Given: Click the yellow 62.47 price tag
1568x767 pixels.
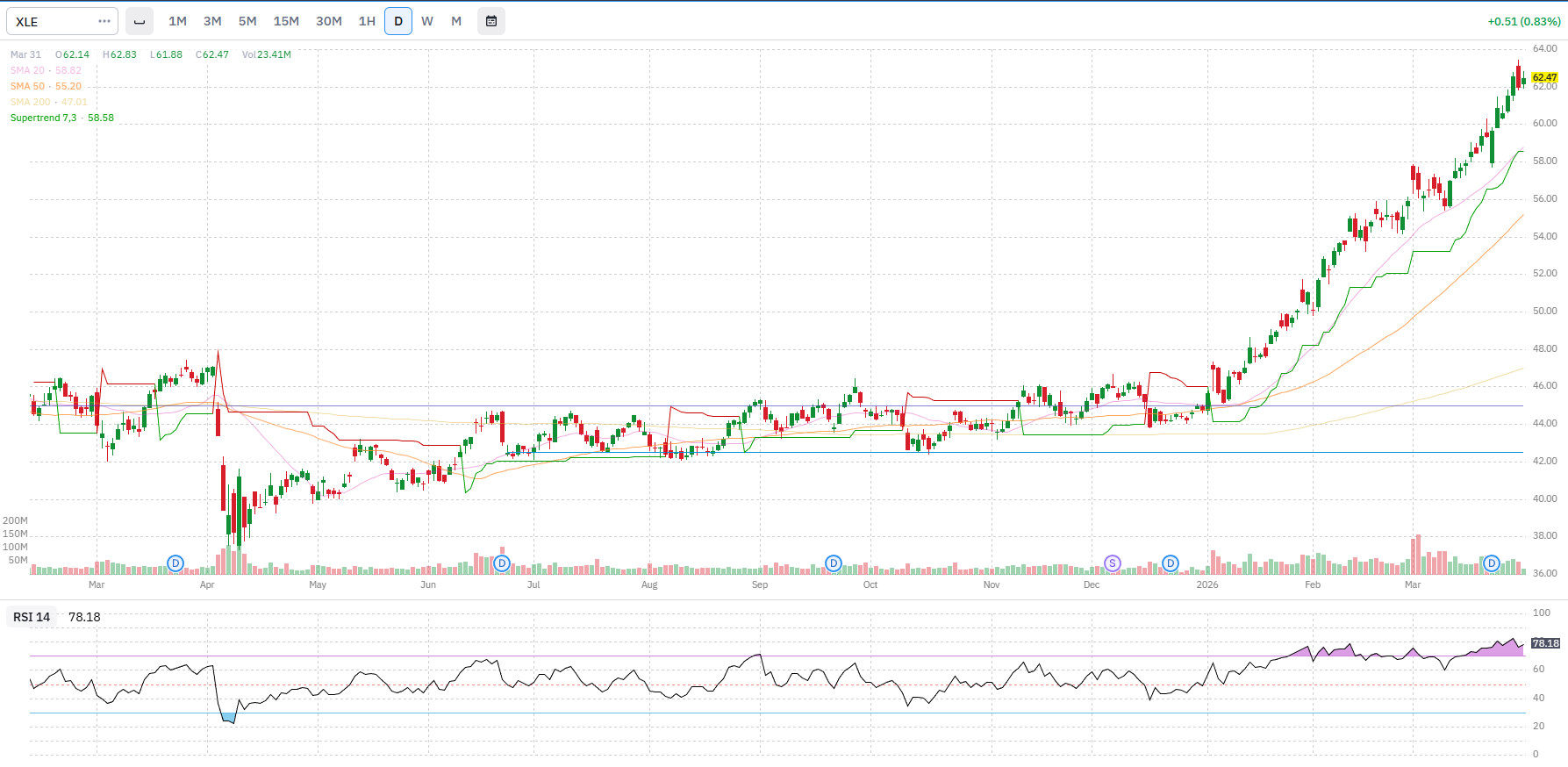Looking at the screenshot, I should [x=1544, y=77].
